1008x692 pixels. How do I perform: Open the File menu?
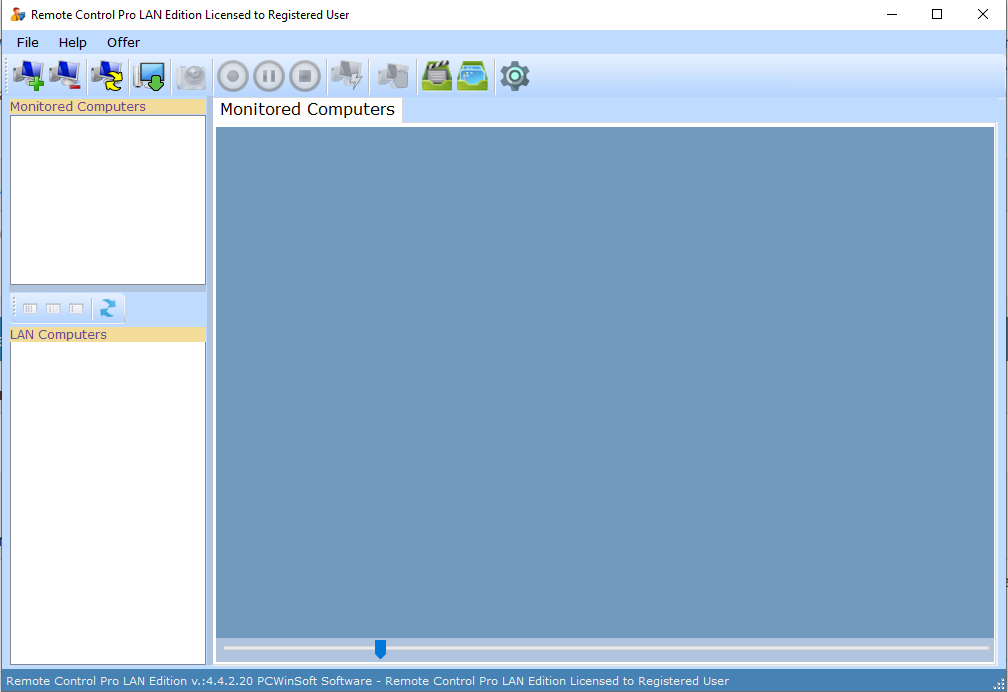[28, 42]
